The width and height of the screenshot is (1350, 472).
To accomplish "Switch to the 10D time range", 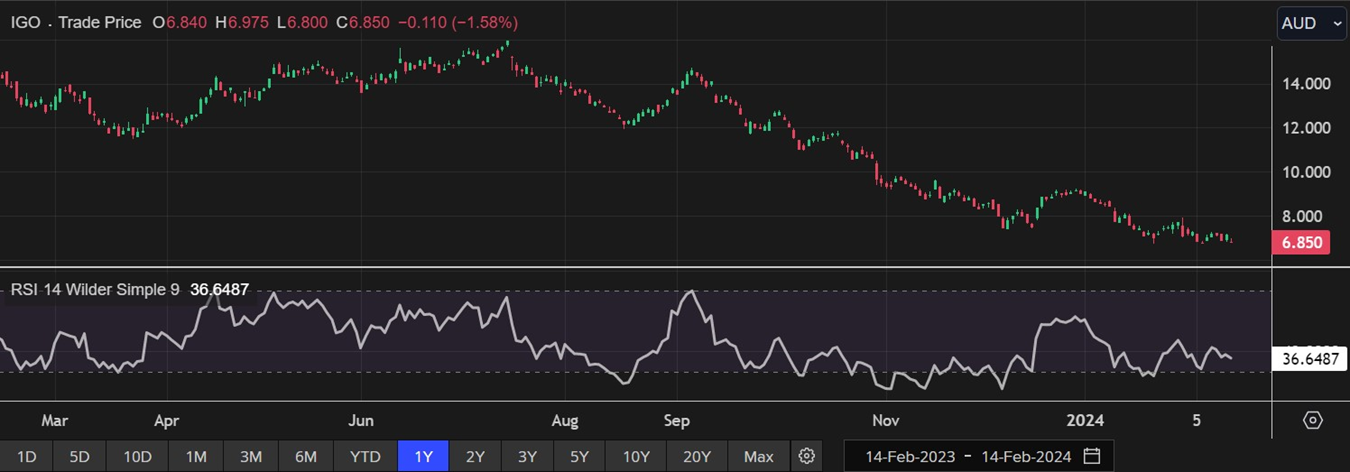I will tap(137, 457).
